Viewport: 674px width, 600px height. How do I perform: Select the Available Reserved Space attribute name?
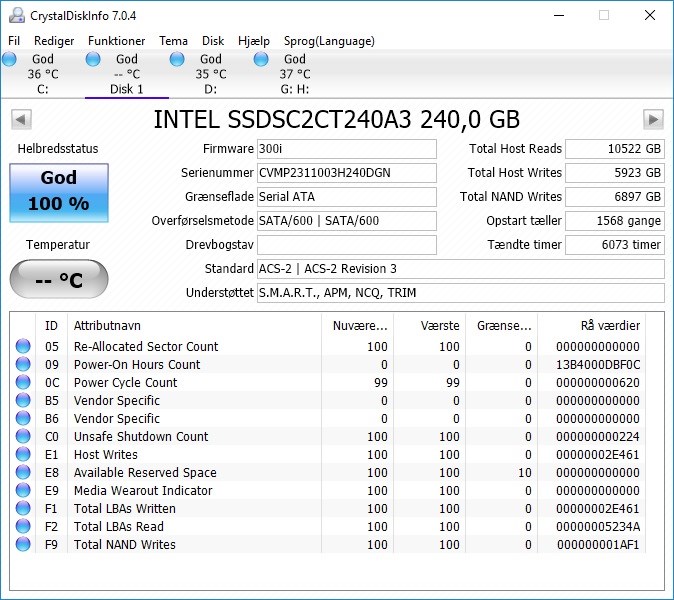(145, 473)
